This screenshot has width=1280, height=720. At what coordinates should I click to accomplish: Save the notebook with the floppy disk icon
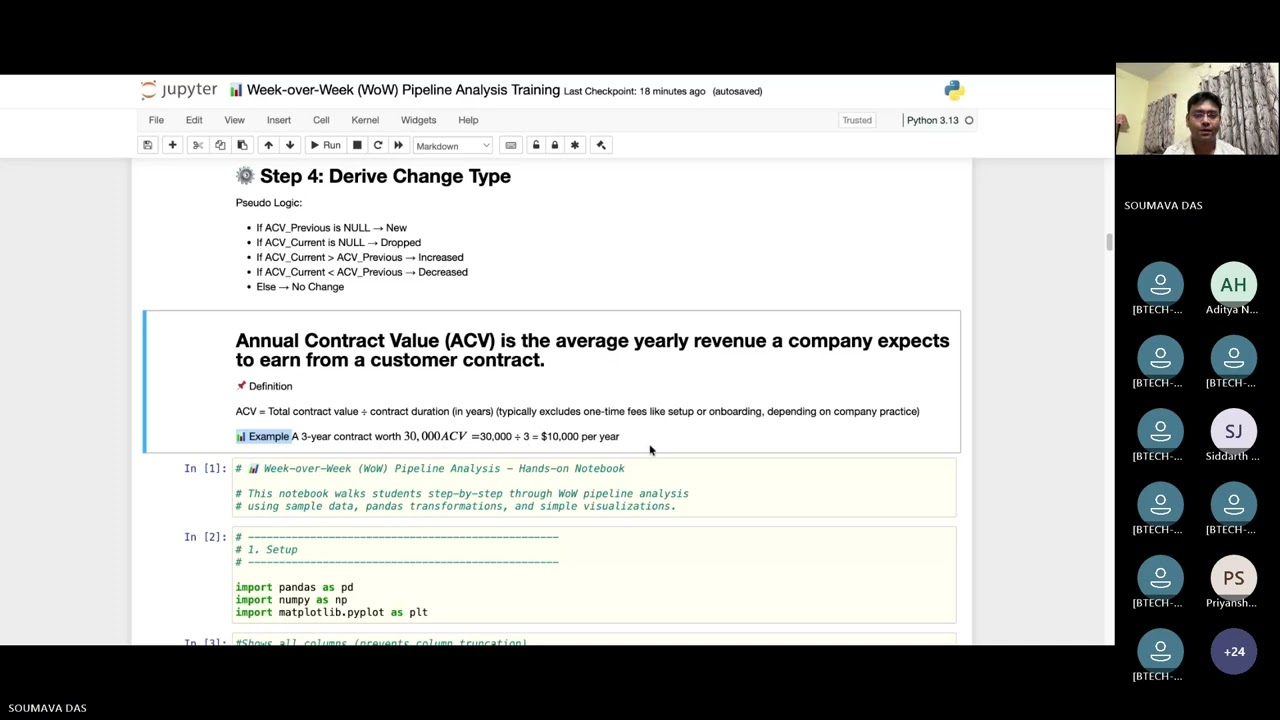click(148, 145)
